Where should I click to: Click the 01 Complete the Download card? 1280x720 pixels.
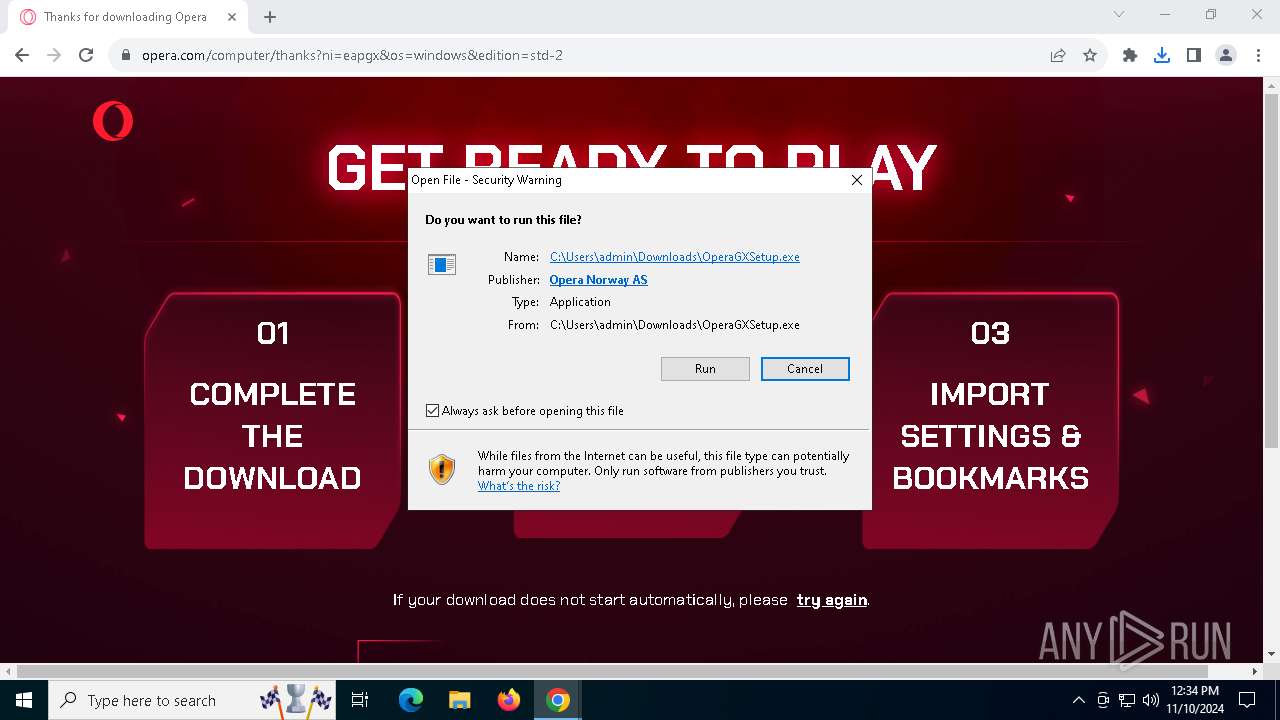[x=273, y=420]
